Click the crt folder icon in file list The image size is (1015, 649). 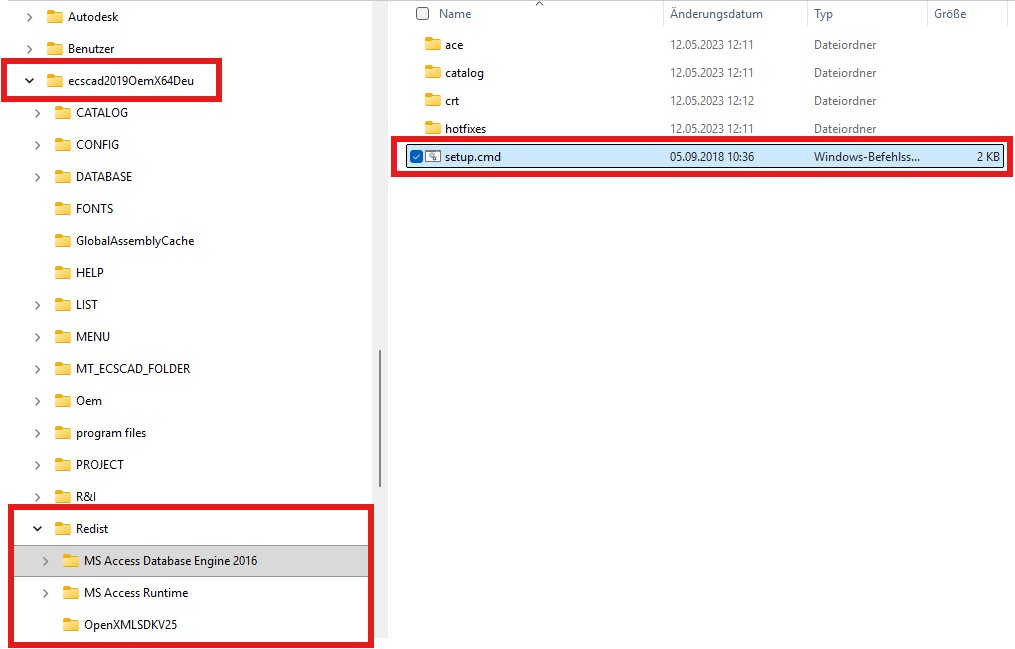tap(432, 100)
